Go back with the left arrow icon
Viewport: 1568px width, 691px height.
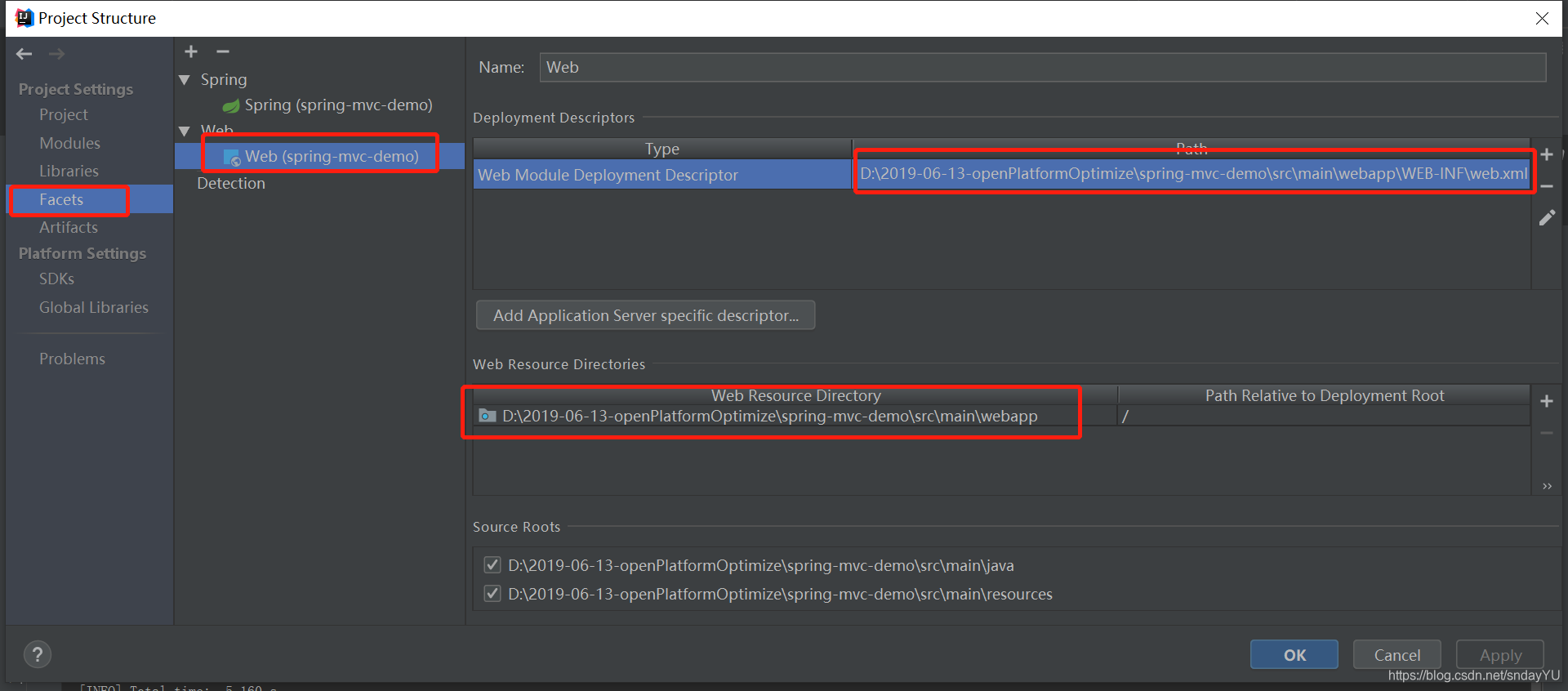click(24, 54)
